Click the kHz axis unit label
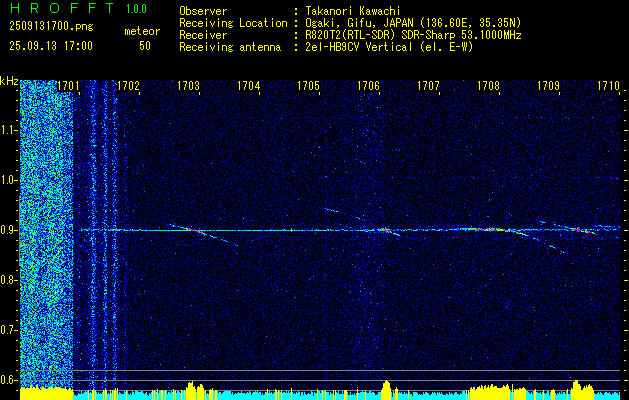The height and width of the screenshot is (400, 629). [9, 81]
